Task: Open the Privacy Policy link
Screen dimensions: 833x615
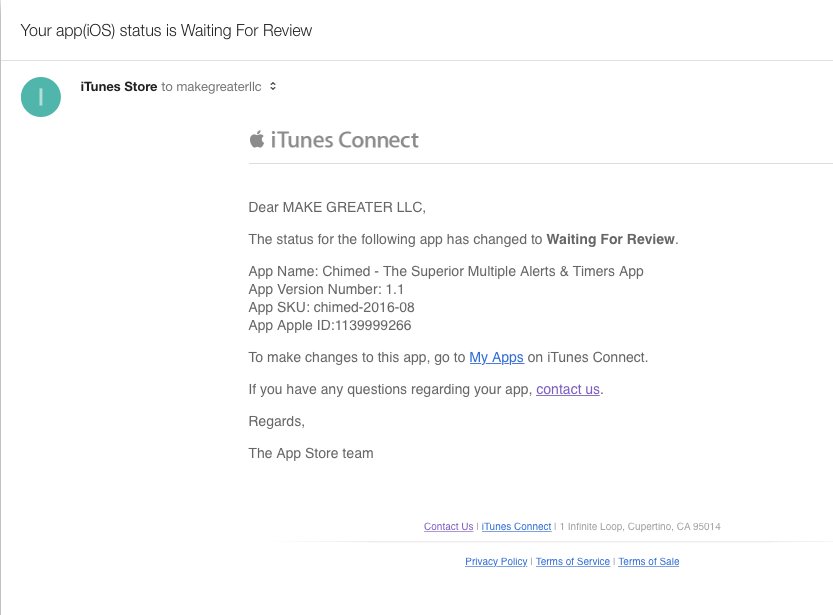Action: pos(496,561)
